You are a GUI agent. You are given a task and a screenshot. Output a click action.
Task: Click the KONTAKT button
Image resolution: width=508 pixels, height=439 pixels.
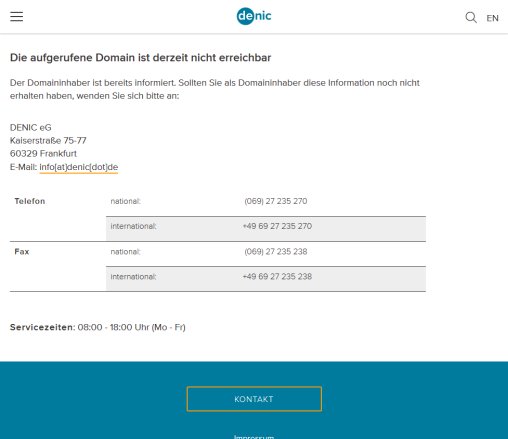coord(254,399)
